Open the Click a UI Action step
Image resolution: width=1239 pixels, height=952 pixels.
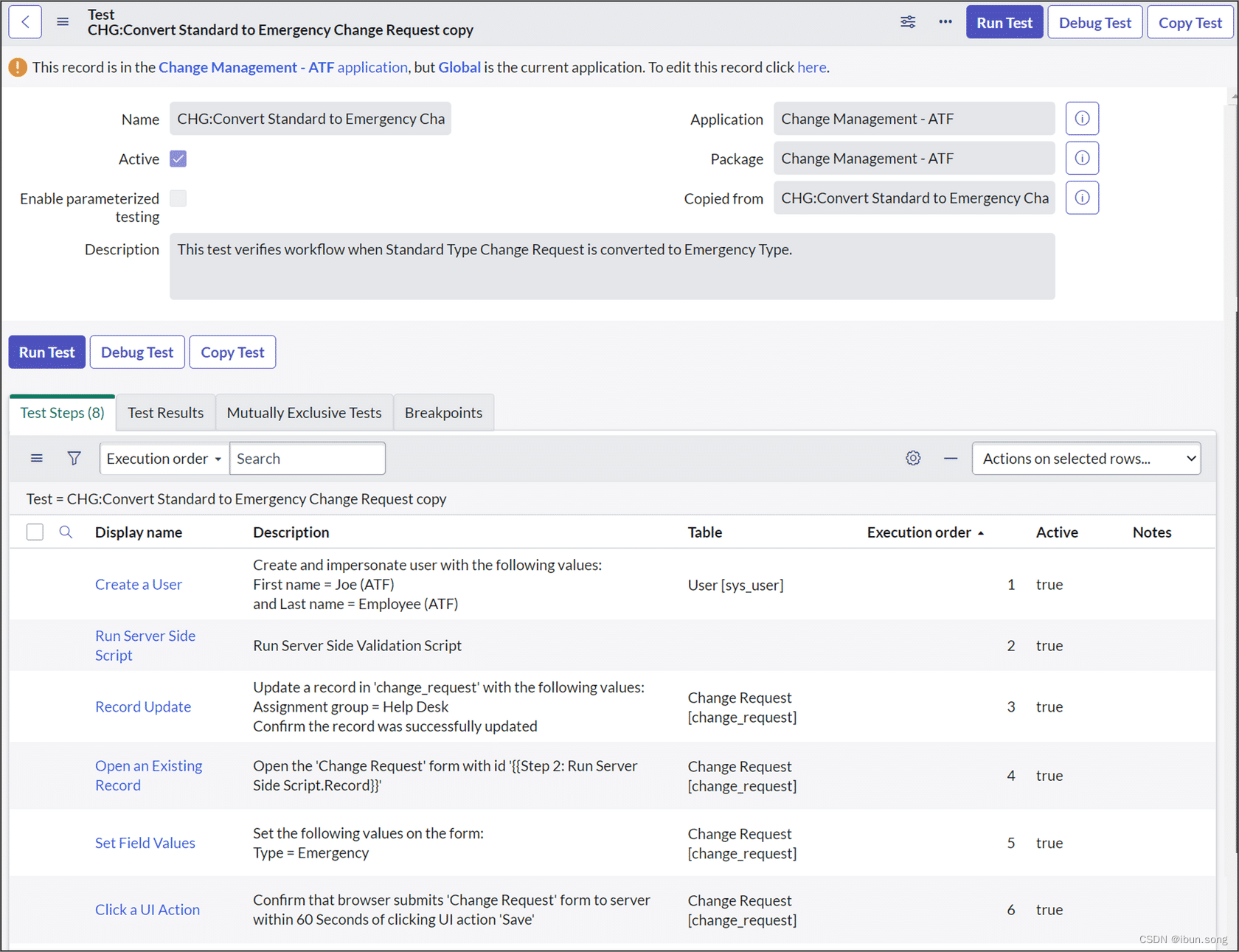147,910
